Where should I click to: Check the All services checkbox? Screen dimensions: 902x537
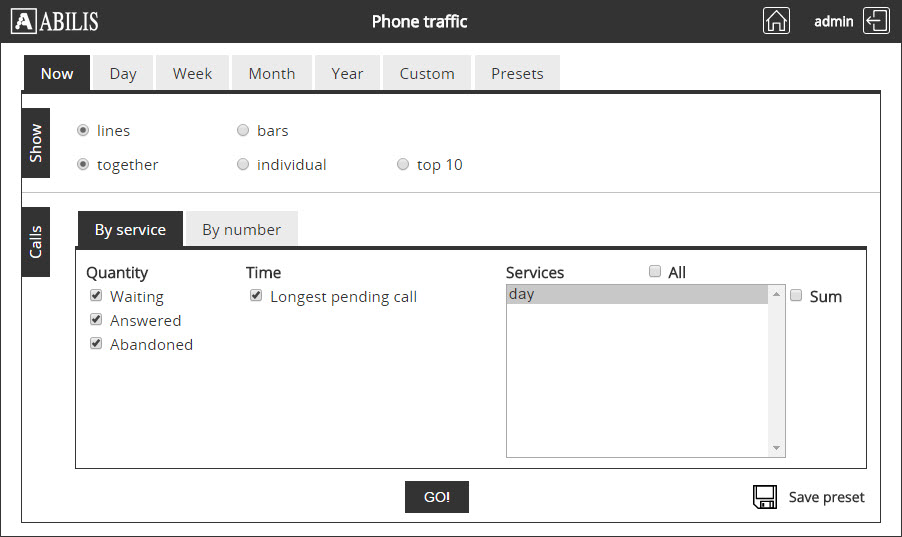point(655,272)
